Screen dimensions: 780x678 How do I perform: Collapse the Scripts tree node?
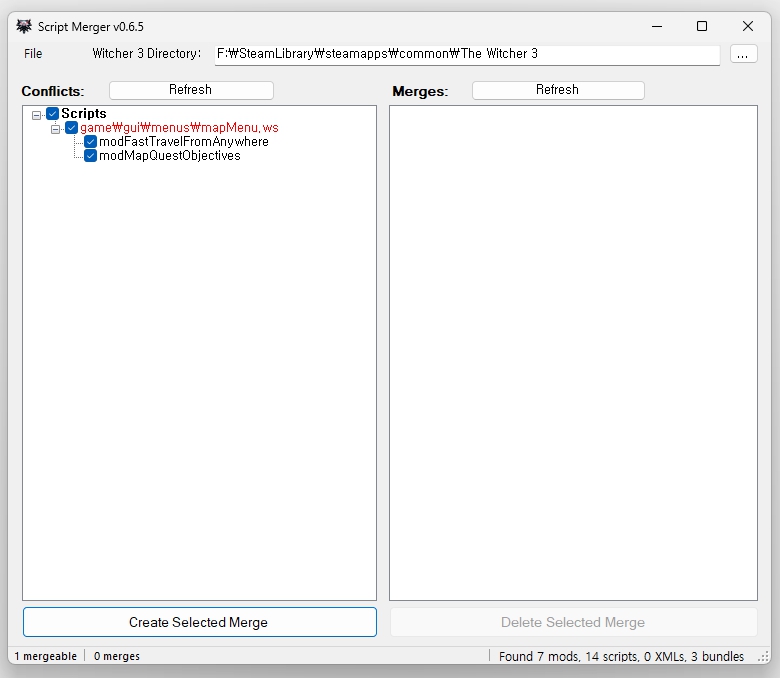coord(37,115)
